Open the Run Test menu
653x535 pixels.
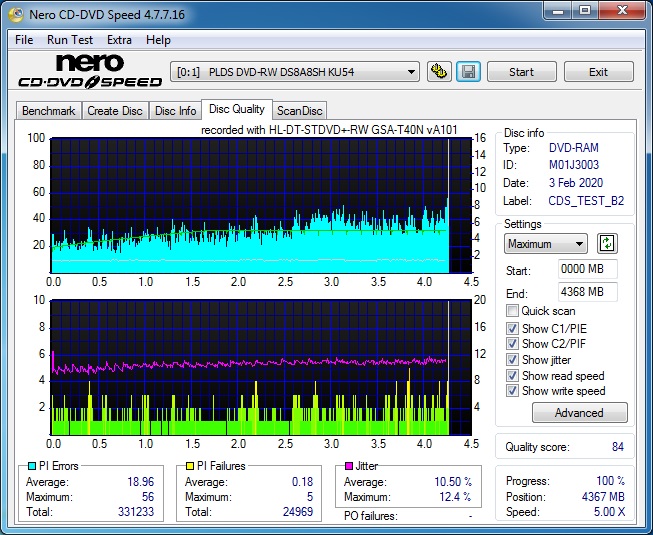[70, 40]
